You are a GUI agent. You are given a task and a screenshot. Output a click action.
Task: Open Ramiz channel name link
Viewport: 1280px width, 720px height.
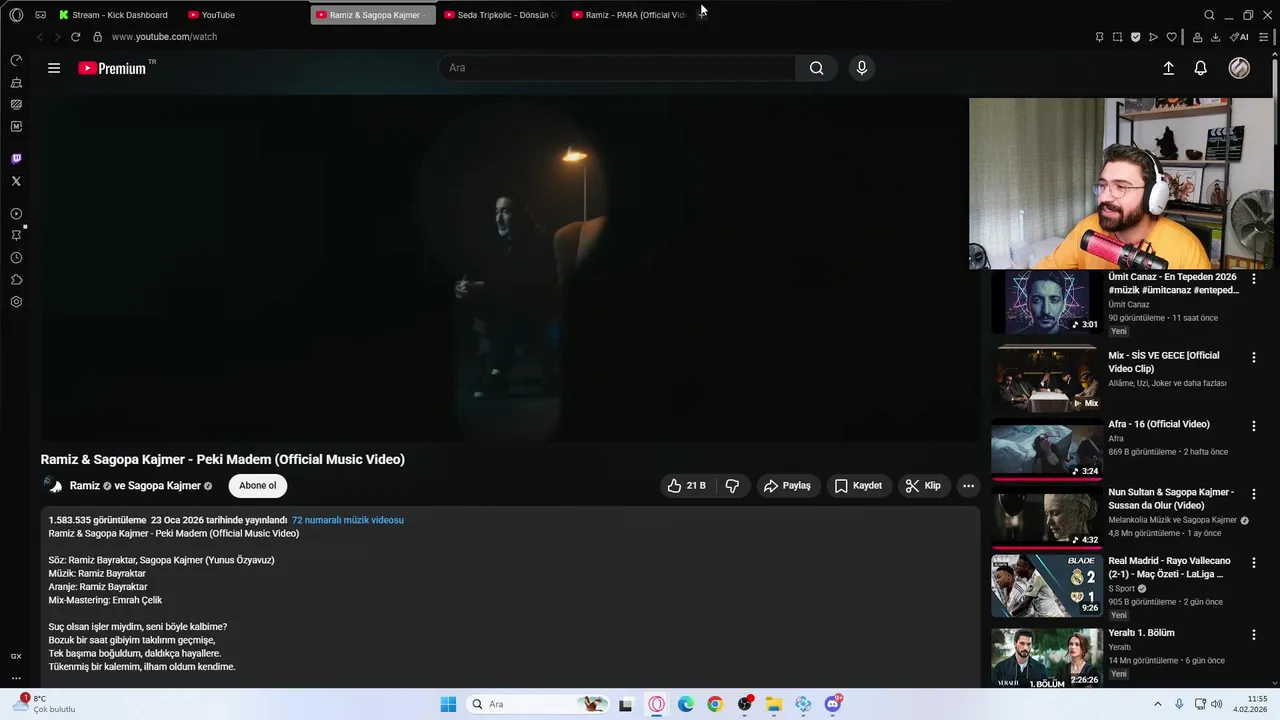click(85, 486)
